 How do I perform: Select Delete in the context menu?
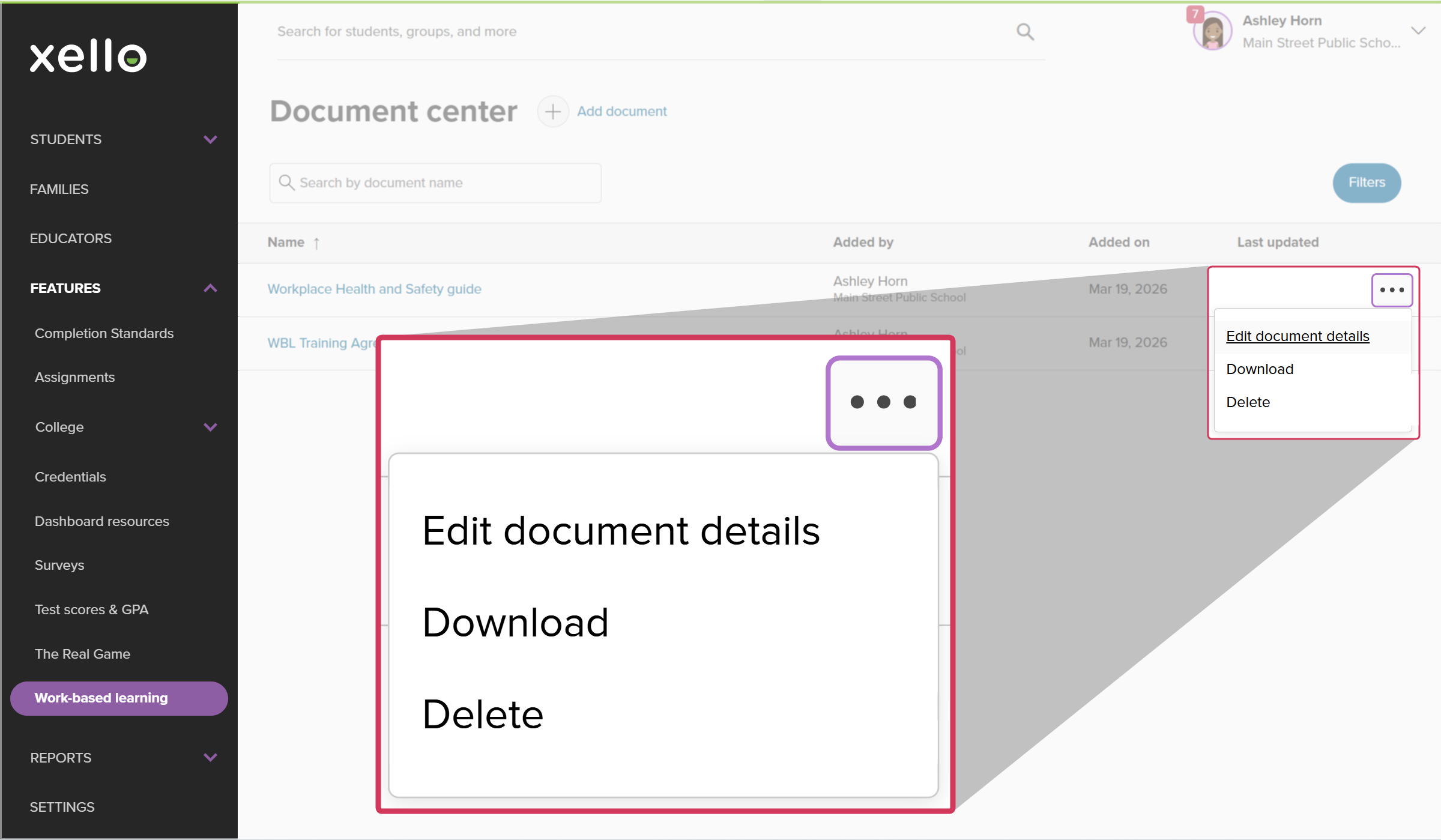pyautogui.click(x=1248, y=402)
